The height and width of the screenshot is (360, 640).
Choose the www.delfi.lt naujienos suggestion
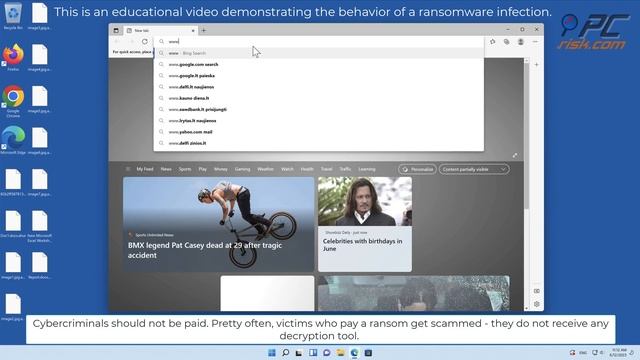(318, 87)
